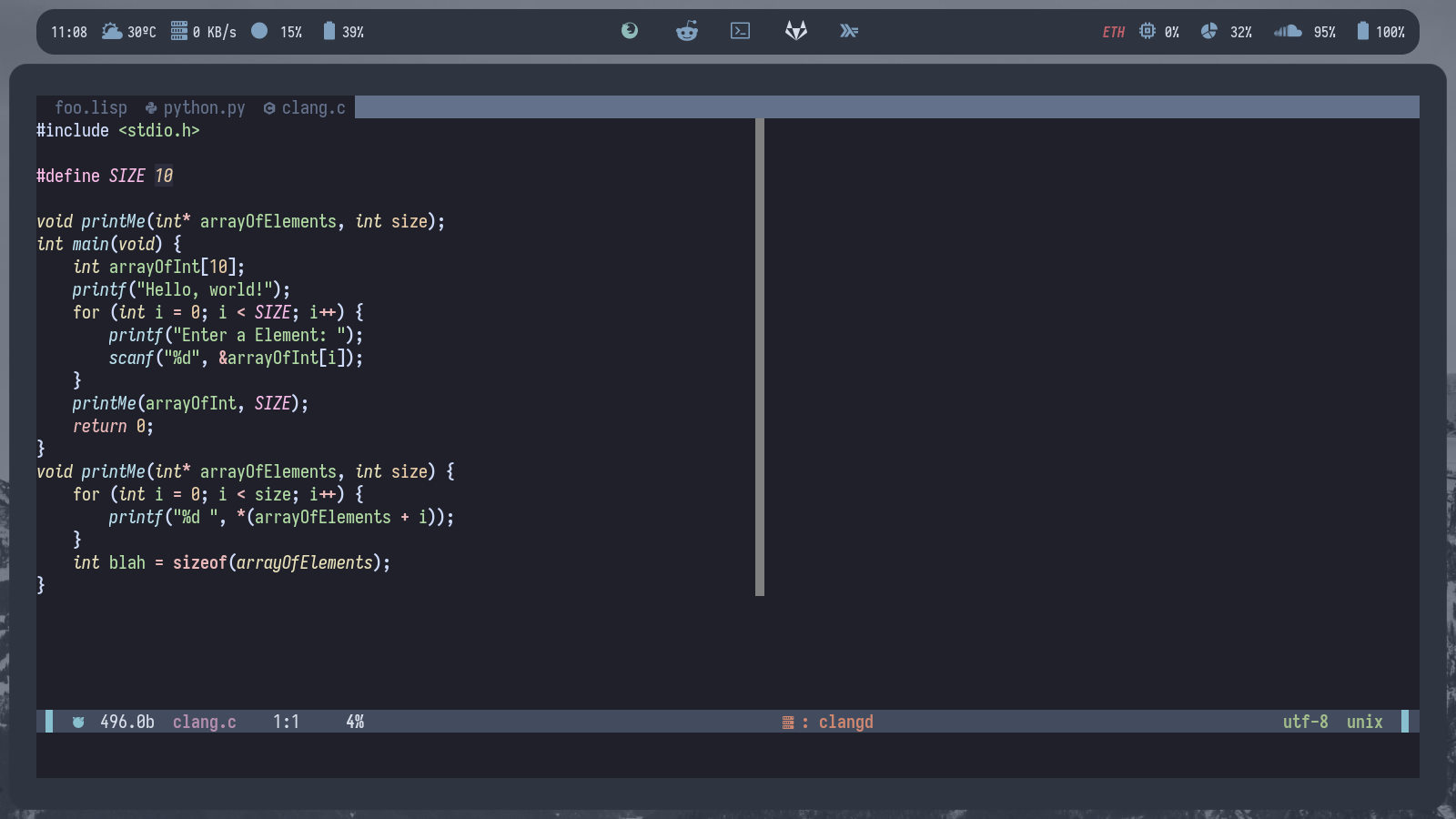This screenshot has height=819, width=1456.
Task: Click the weather cloud icon
Action: (112, 31)
